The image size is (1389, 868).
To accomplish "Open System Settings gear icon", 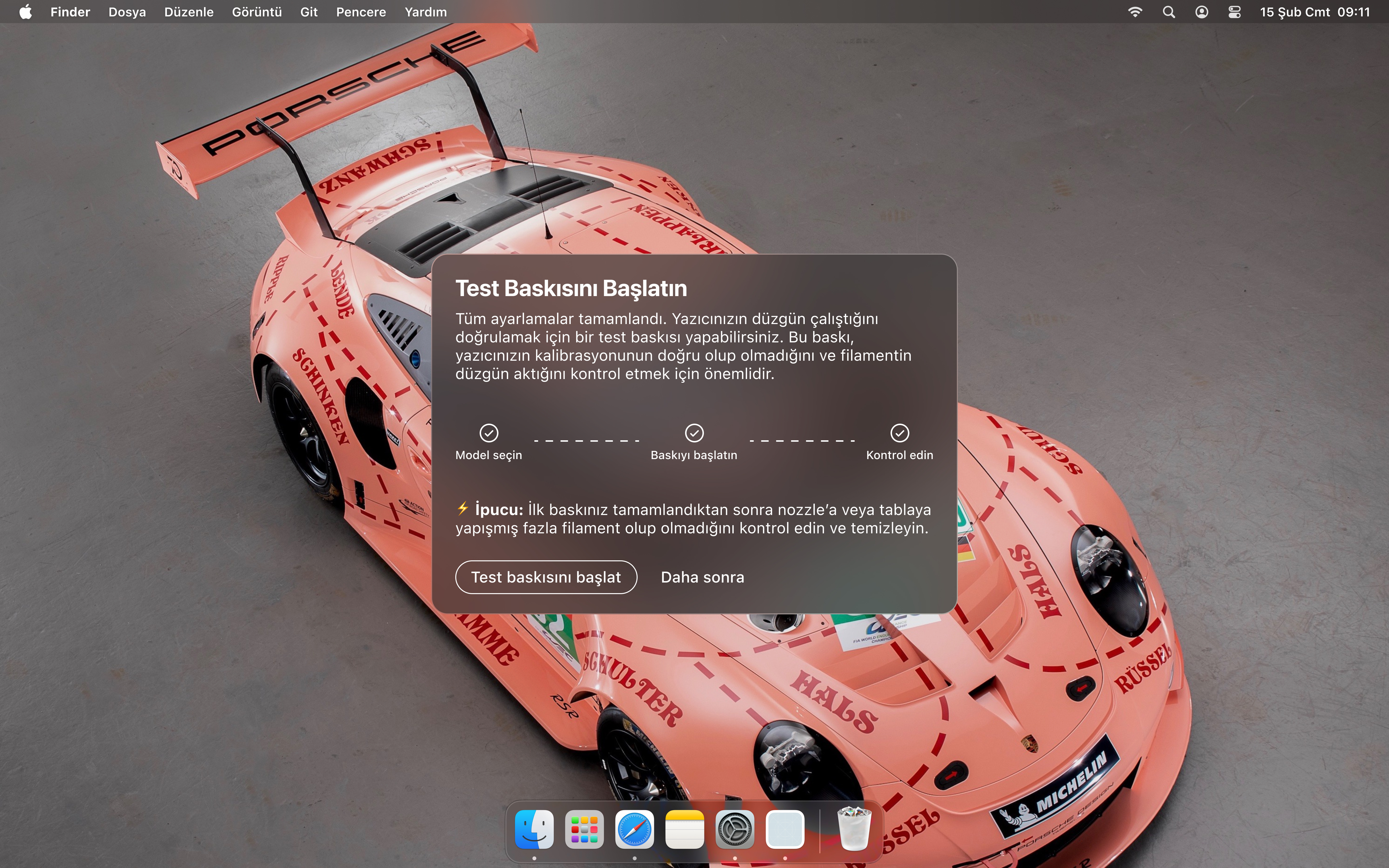I will point(735,829).
